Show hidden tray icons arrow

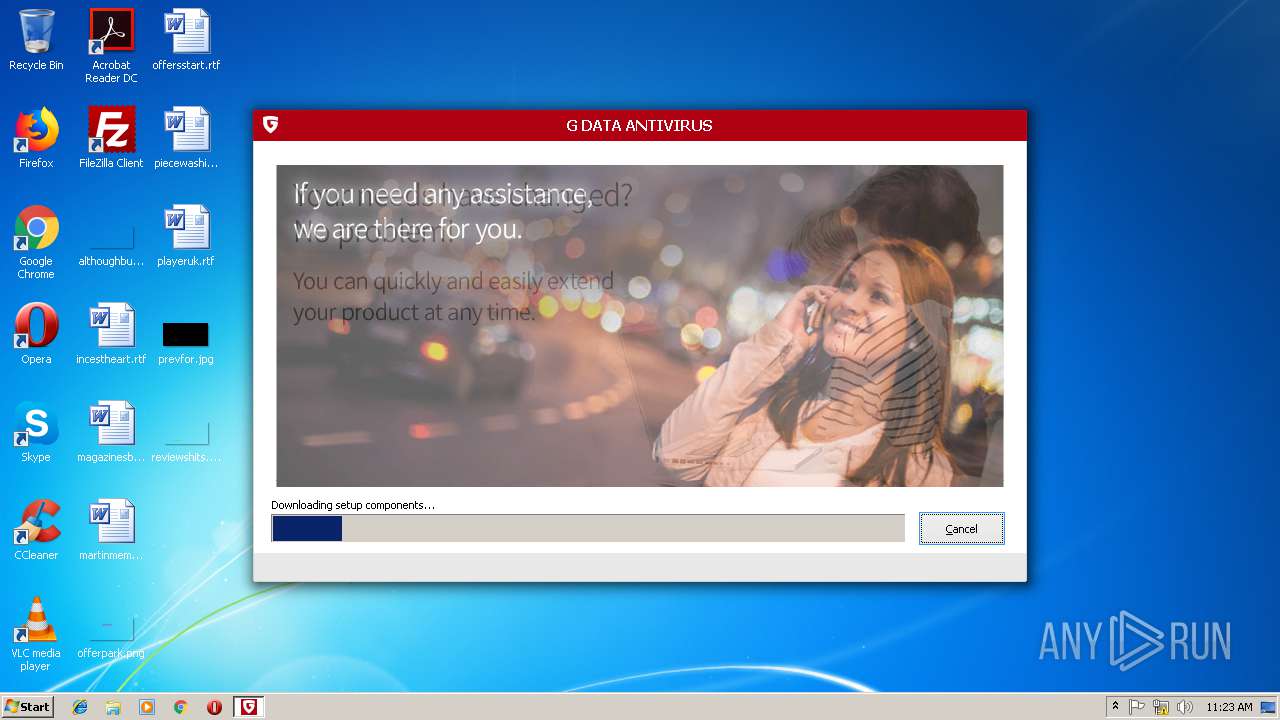coord(1115,707)
